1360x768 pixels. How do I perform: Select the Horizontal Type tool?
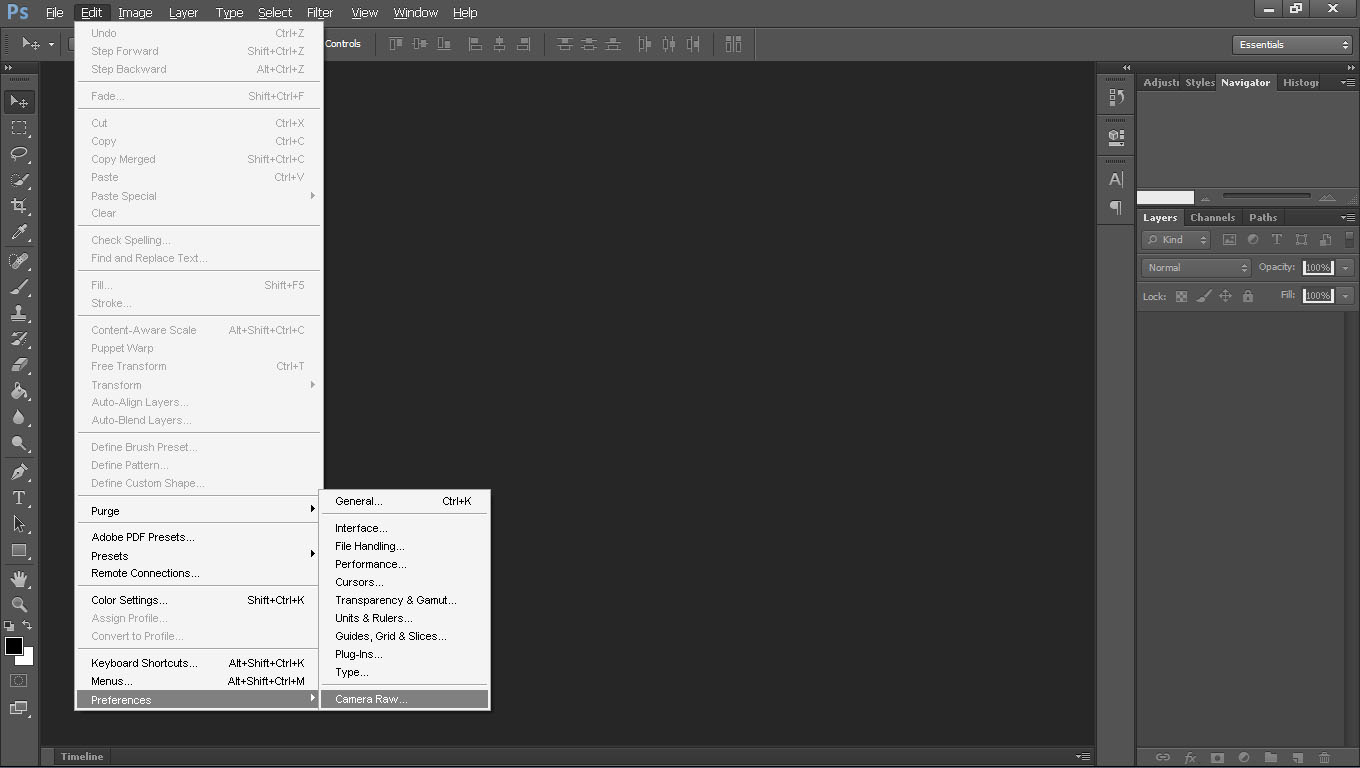(19, 498)
